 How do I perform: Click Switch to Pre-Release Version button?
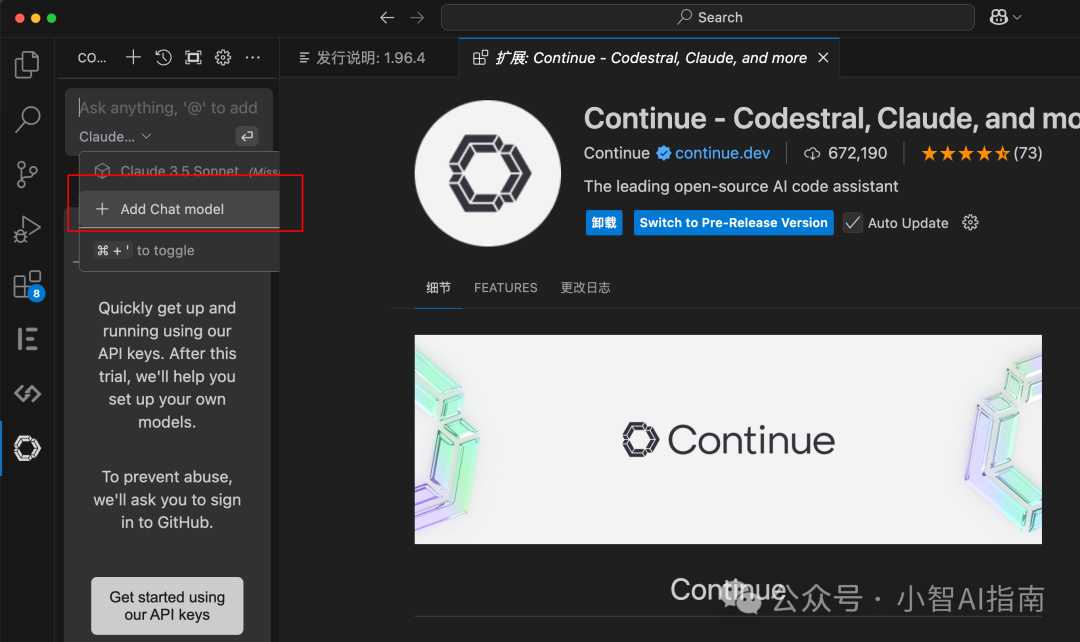tap(733, 223)
